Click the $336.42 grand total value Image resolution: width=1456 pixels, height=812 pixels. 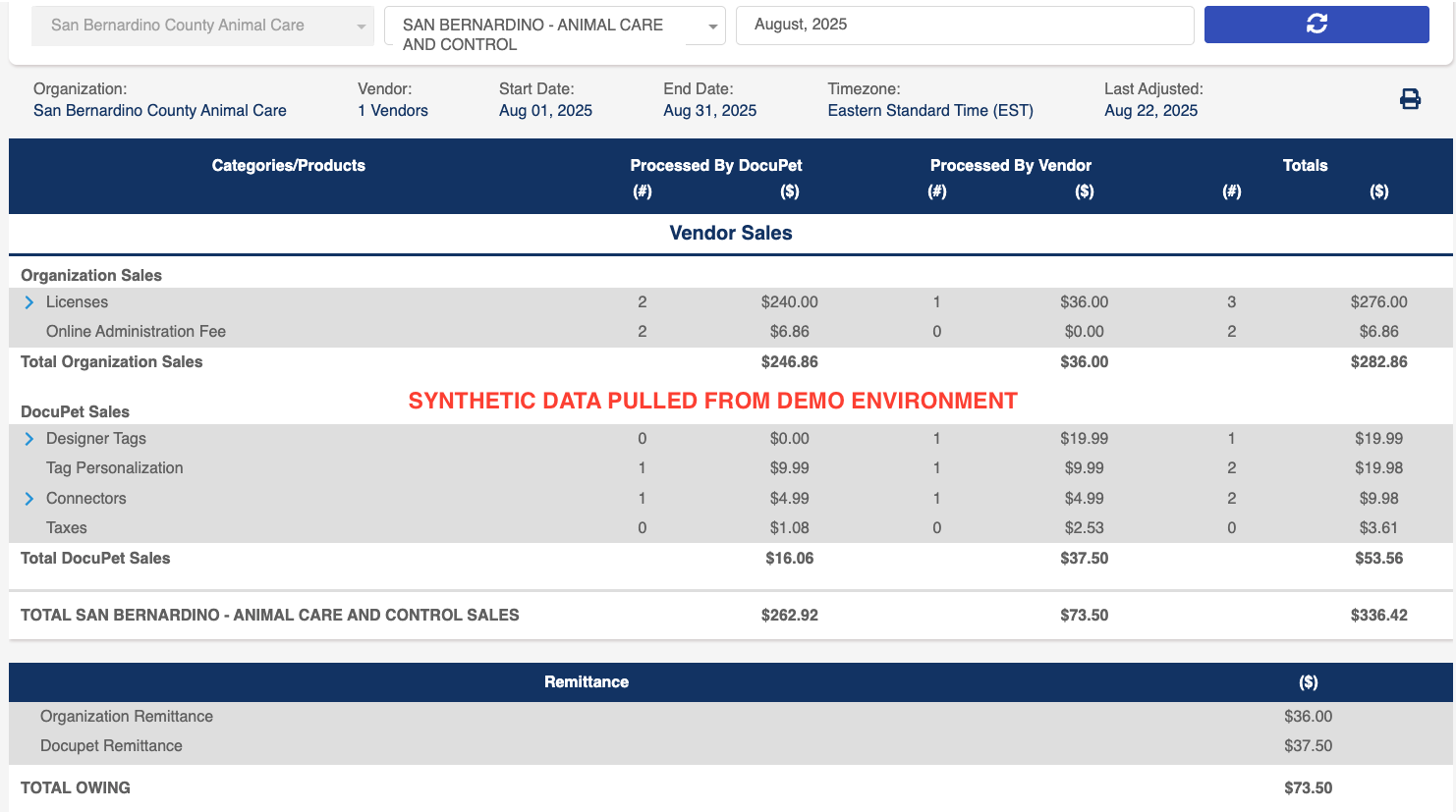click(x=1379, y=616)
